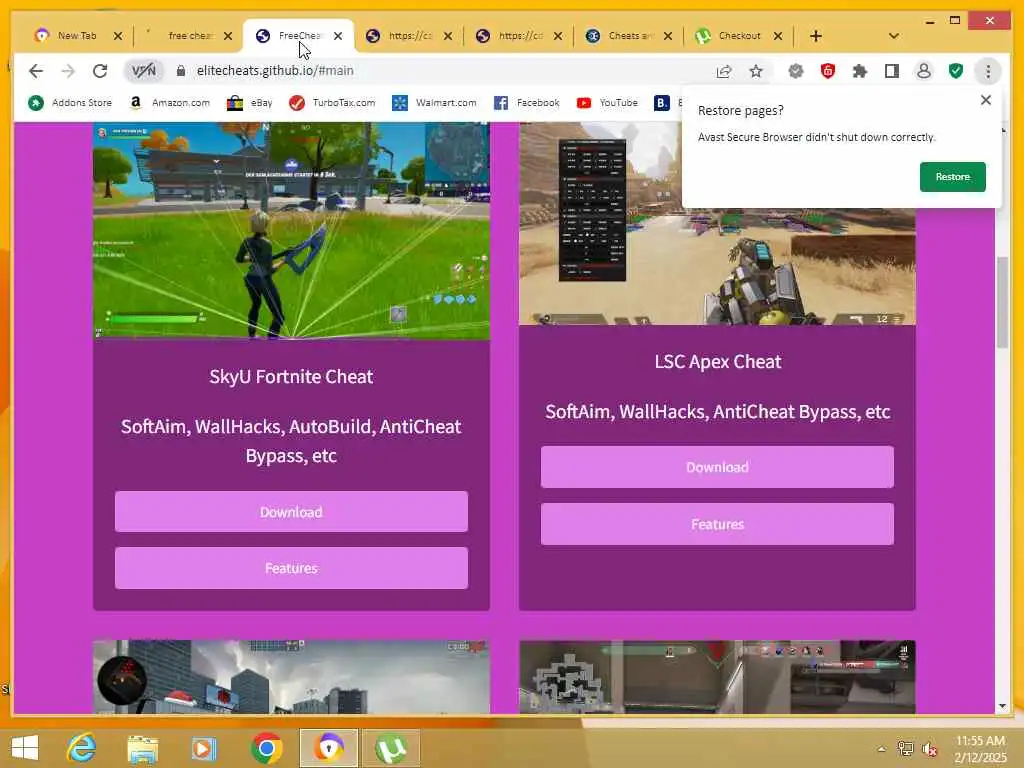Open the grey badge extension icon
This screenshot has width=1024, height=768.
[795, 71]
